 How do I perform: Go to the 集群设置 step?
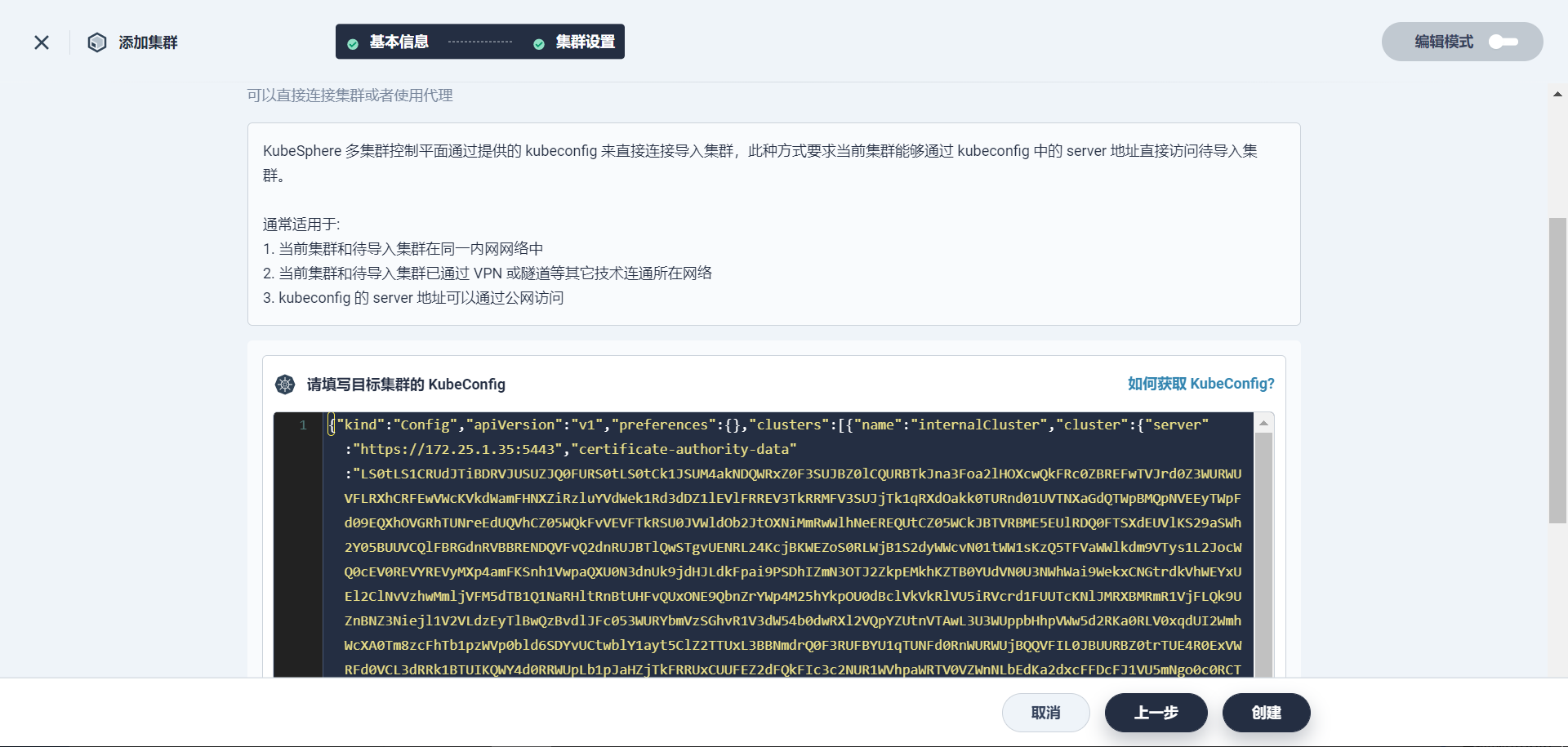click(585, 42)
